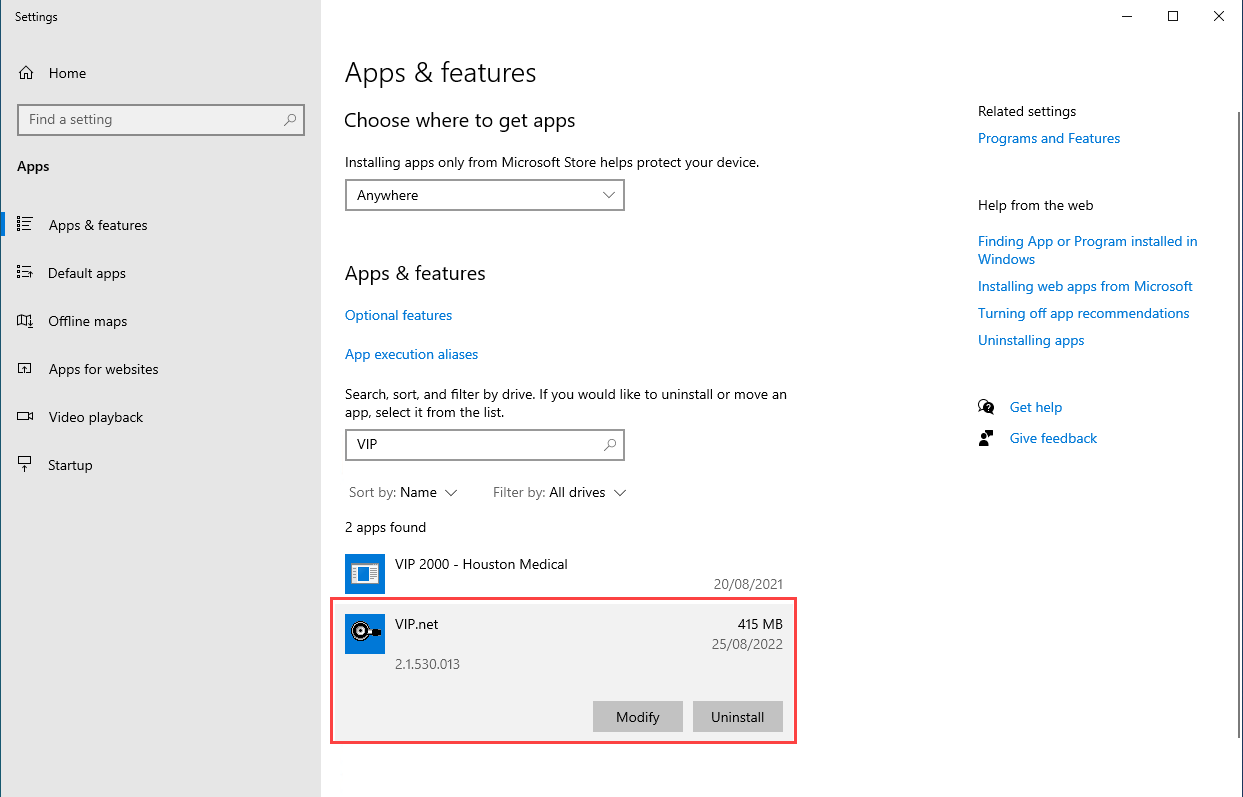Open Default apps settings page
The image size is (1243, 797).
pyautogui.click(x=87, y=273)
